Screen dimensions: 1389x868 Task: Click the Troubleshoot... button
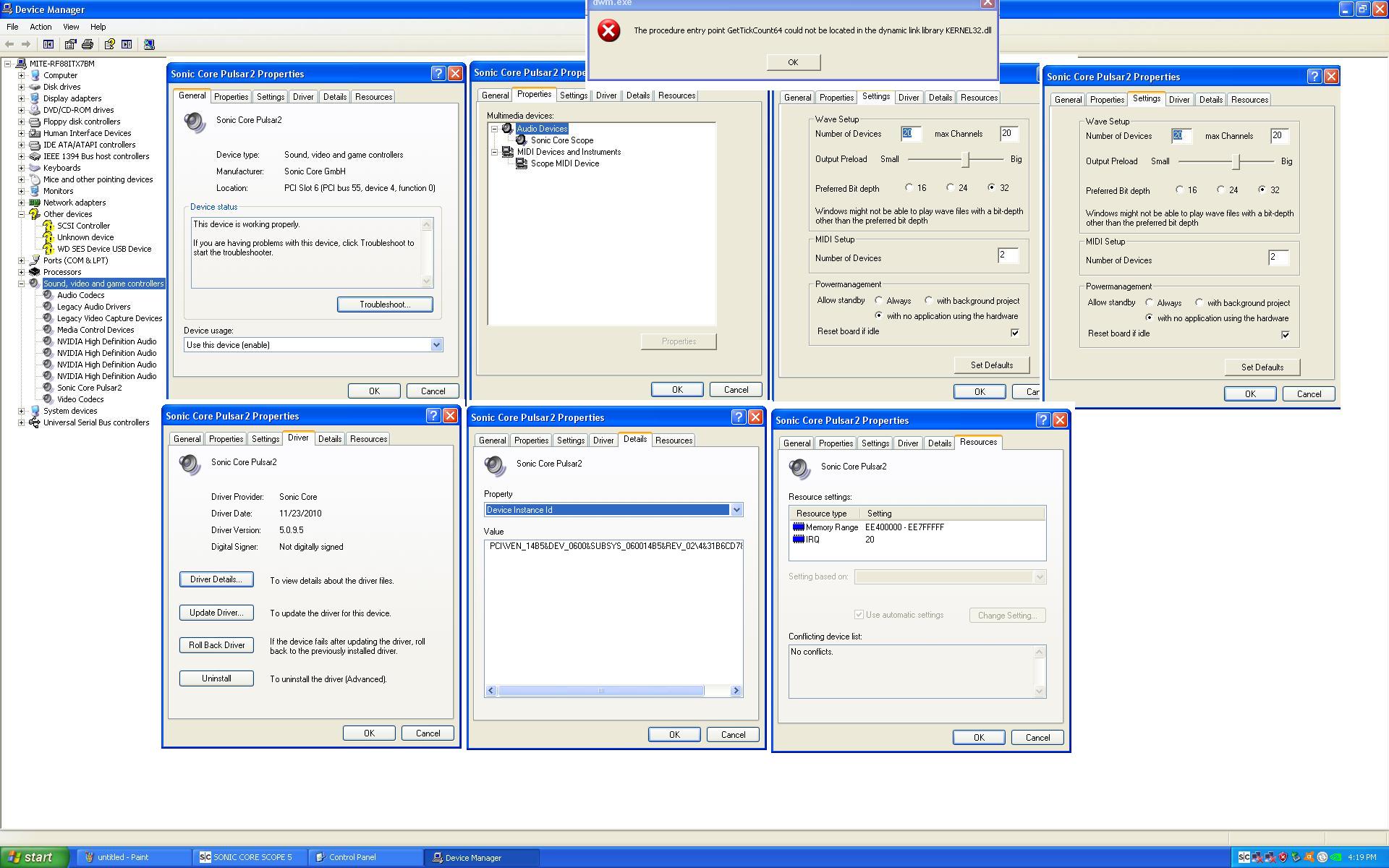[x=385, y=305]
